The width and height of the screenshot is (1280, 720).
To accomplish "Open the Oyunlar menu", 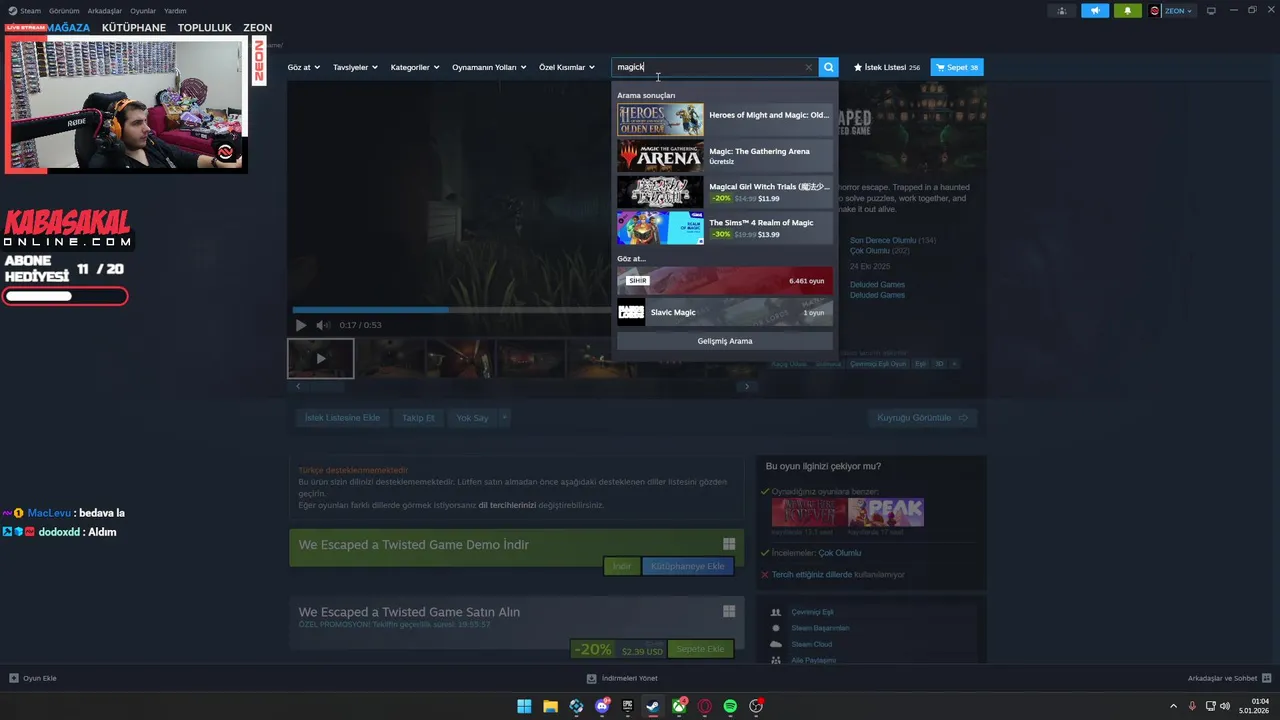I will coord(143,11).
